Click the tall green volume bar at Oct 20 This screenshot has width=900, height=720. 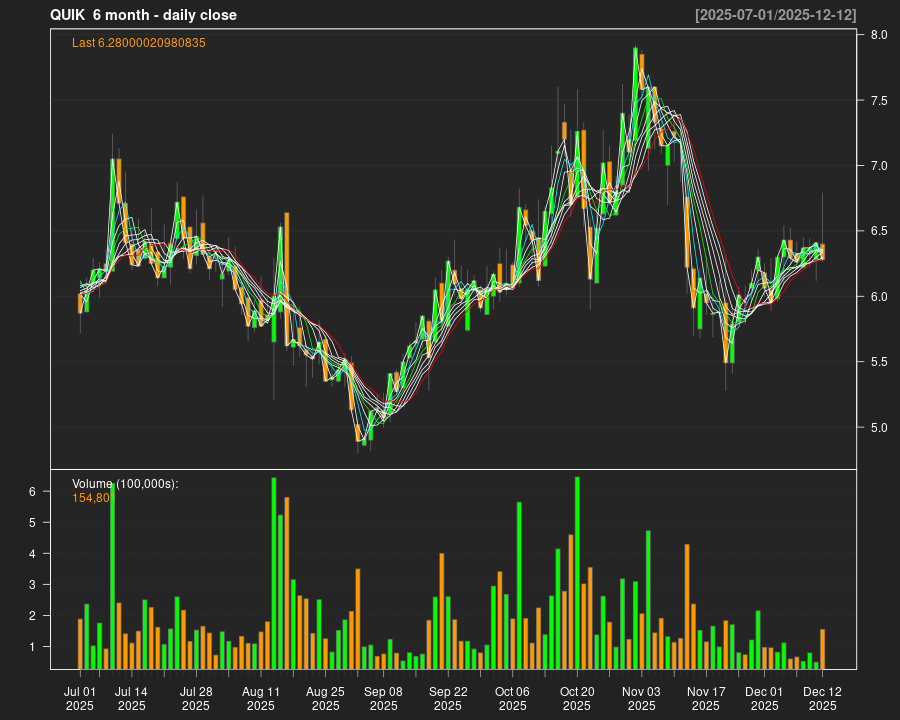click(x=577, y=572)
